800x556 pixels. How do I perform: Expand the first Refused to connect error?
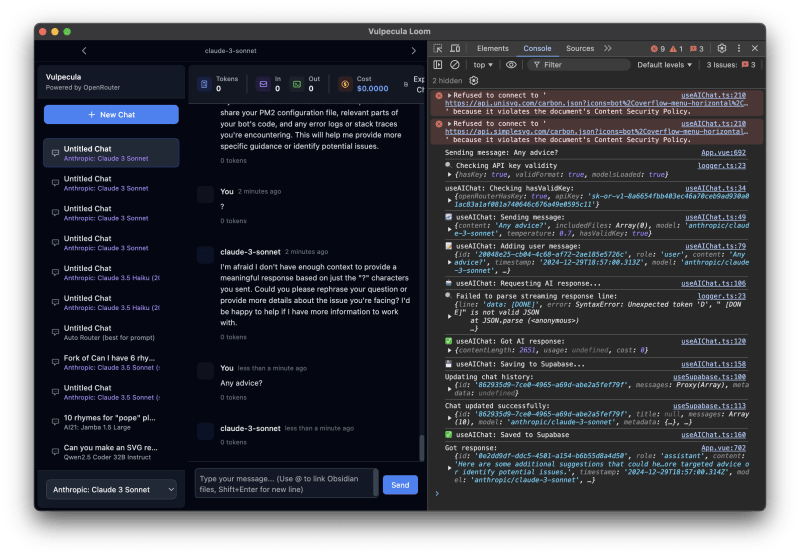pyautogui.click(x=449, y=95)
